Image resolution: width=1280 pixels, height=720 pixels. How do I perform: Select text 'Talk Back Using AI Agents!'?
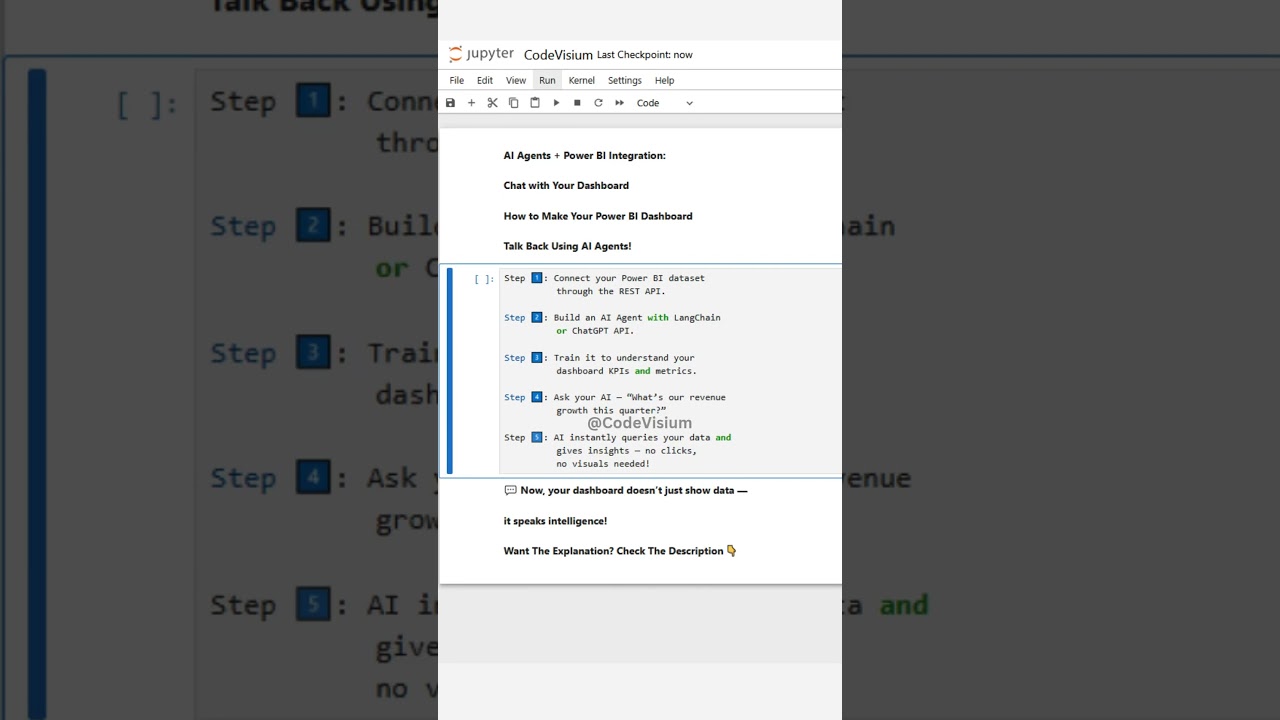pos(567,246)
